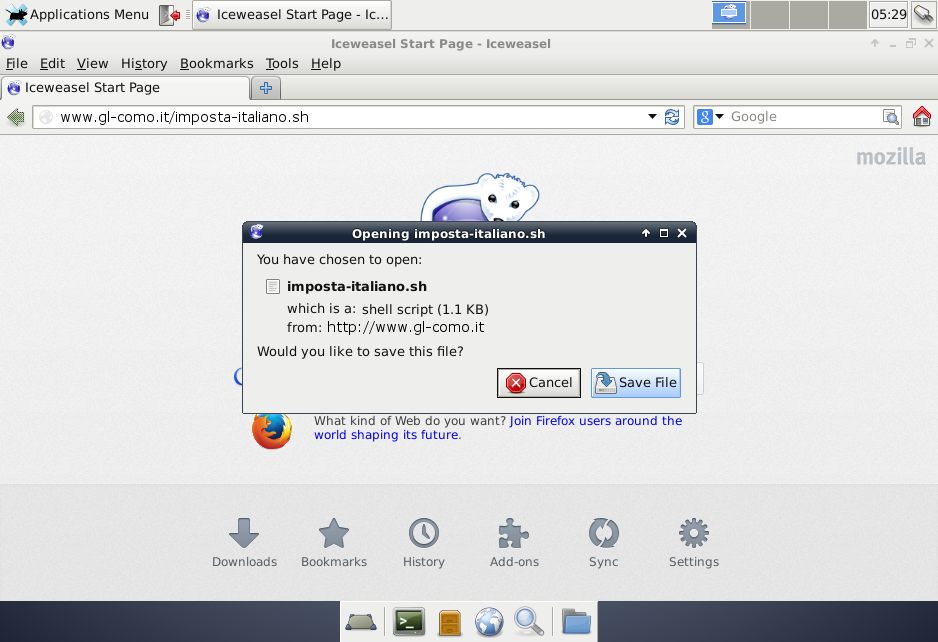938x642 pixels.
Task: Open the View menu
Action: click(x=92, y=63)
